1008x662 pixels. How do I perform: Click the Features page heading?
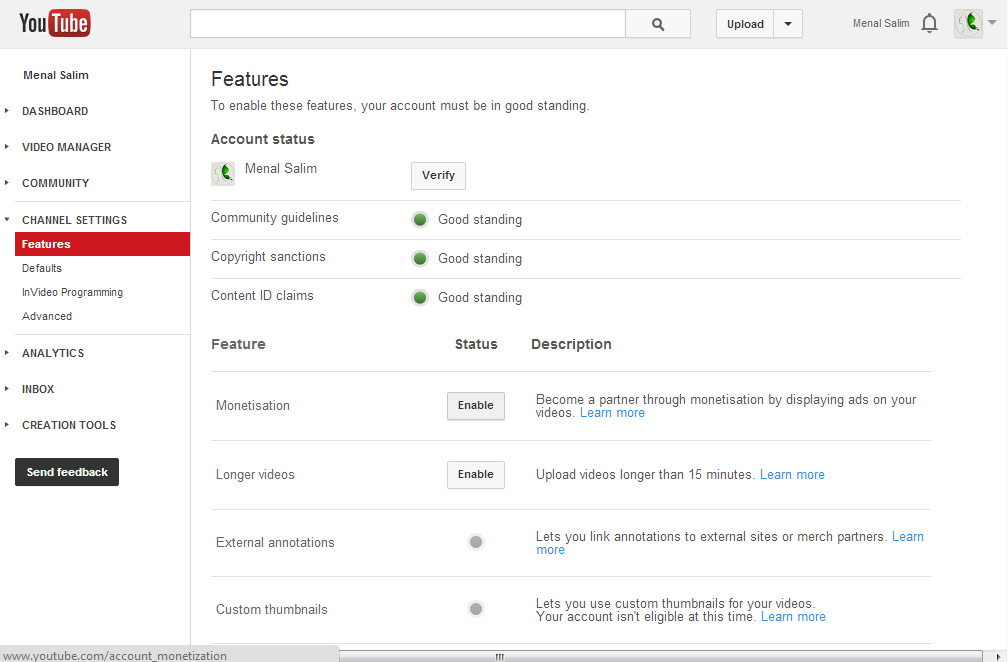tap(249, 79)
